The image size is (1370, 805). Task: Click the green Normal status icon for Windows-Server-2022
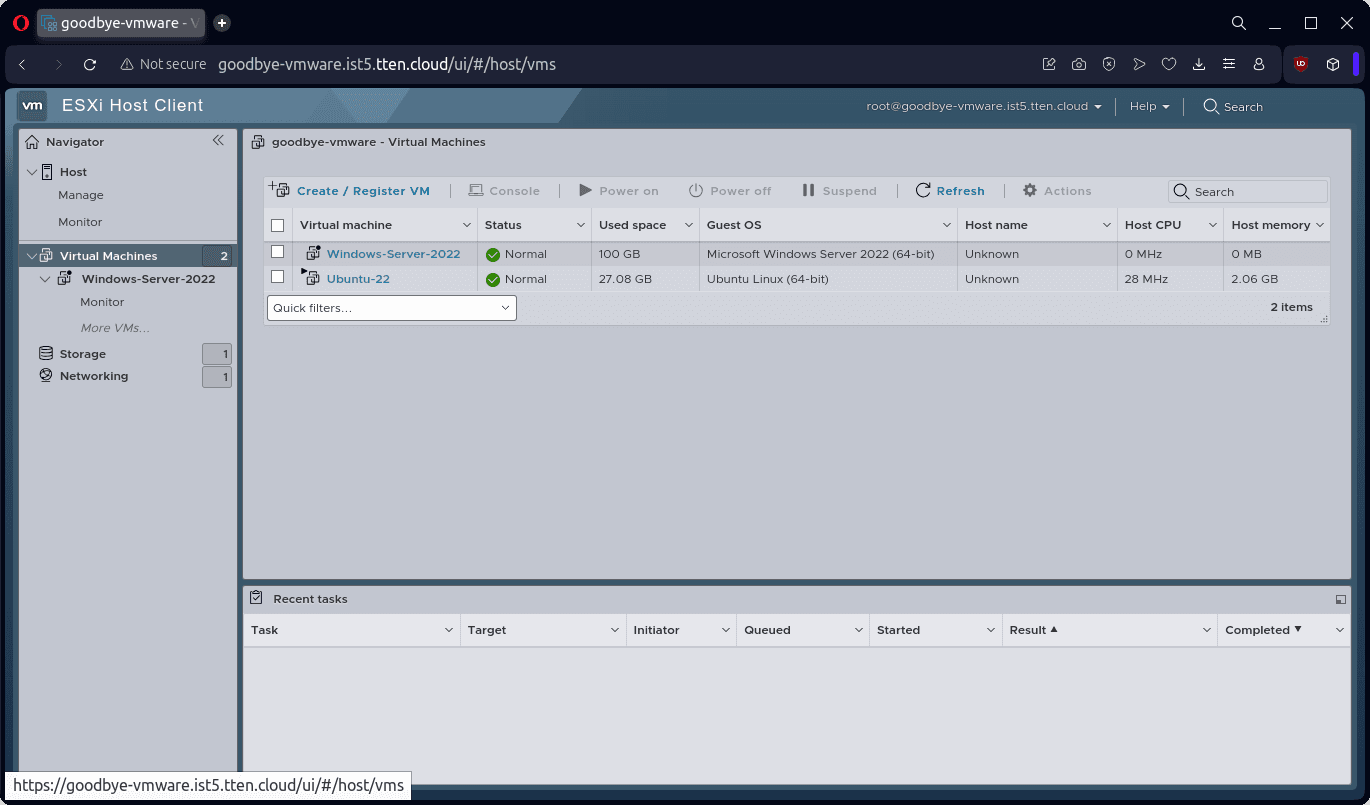point(492,255)
